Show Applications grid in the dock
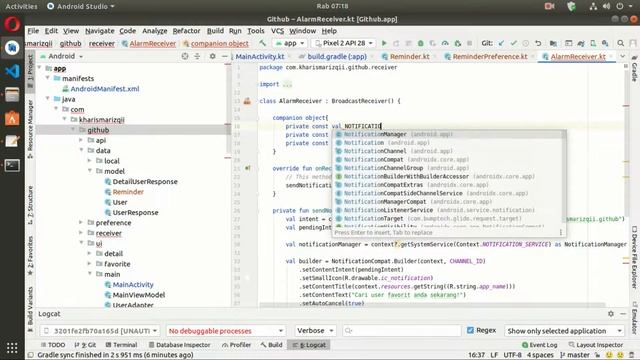The height and width of the screenshot is (360, 640). [12, 348]
